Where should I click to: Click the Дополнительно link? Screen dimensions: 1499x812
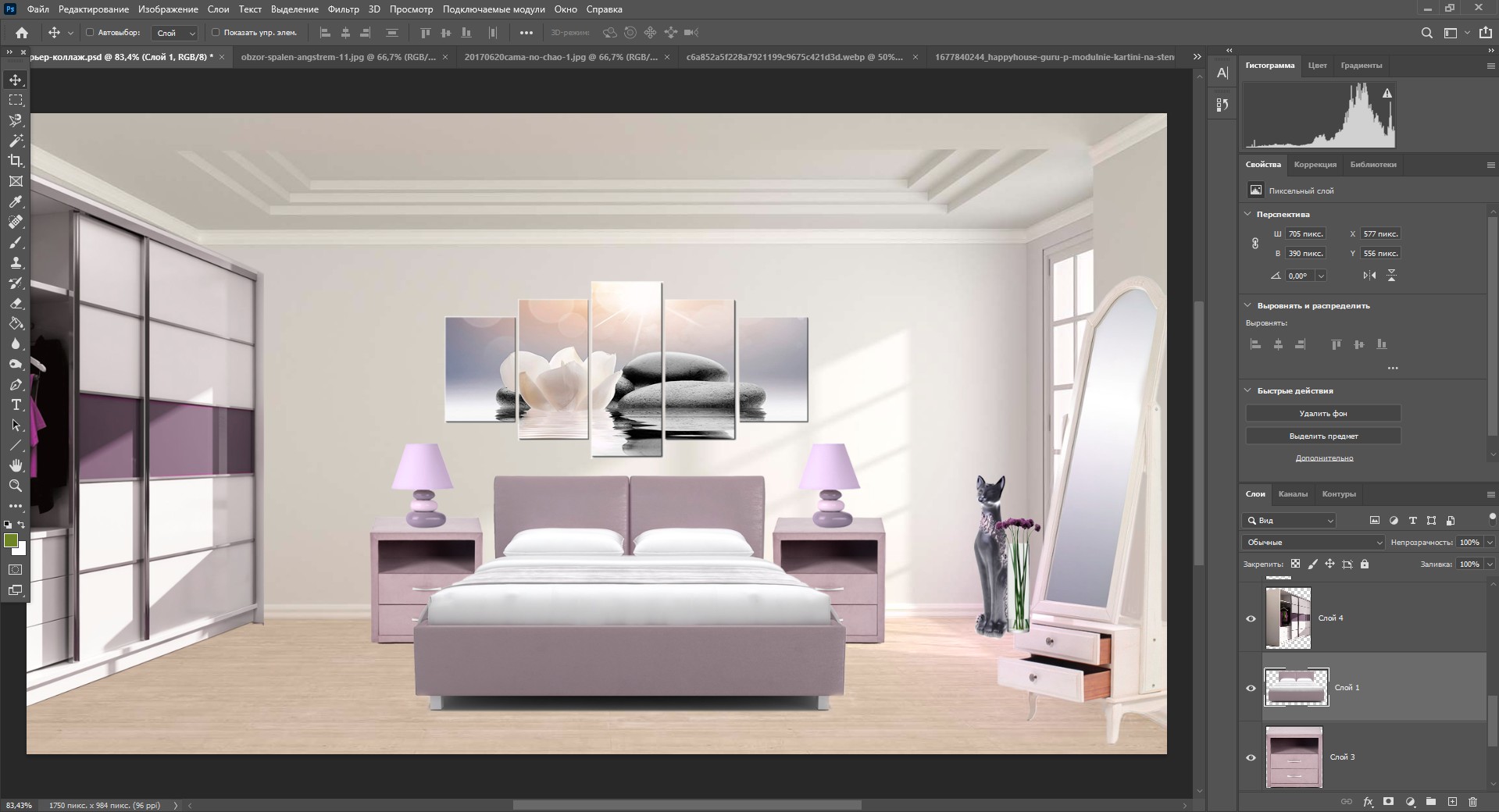pos(1324,458)
